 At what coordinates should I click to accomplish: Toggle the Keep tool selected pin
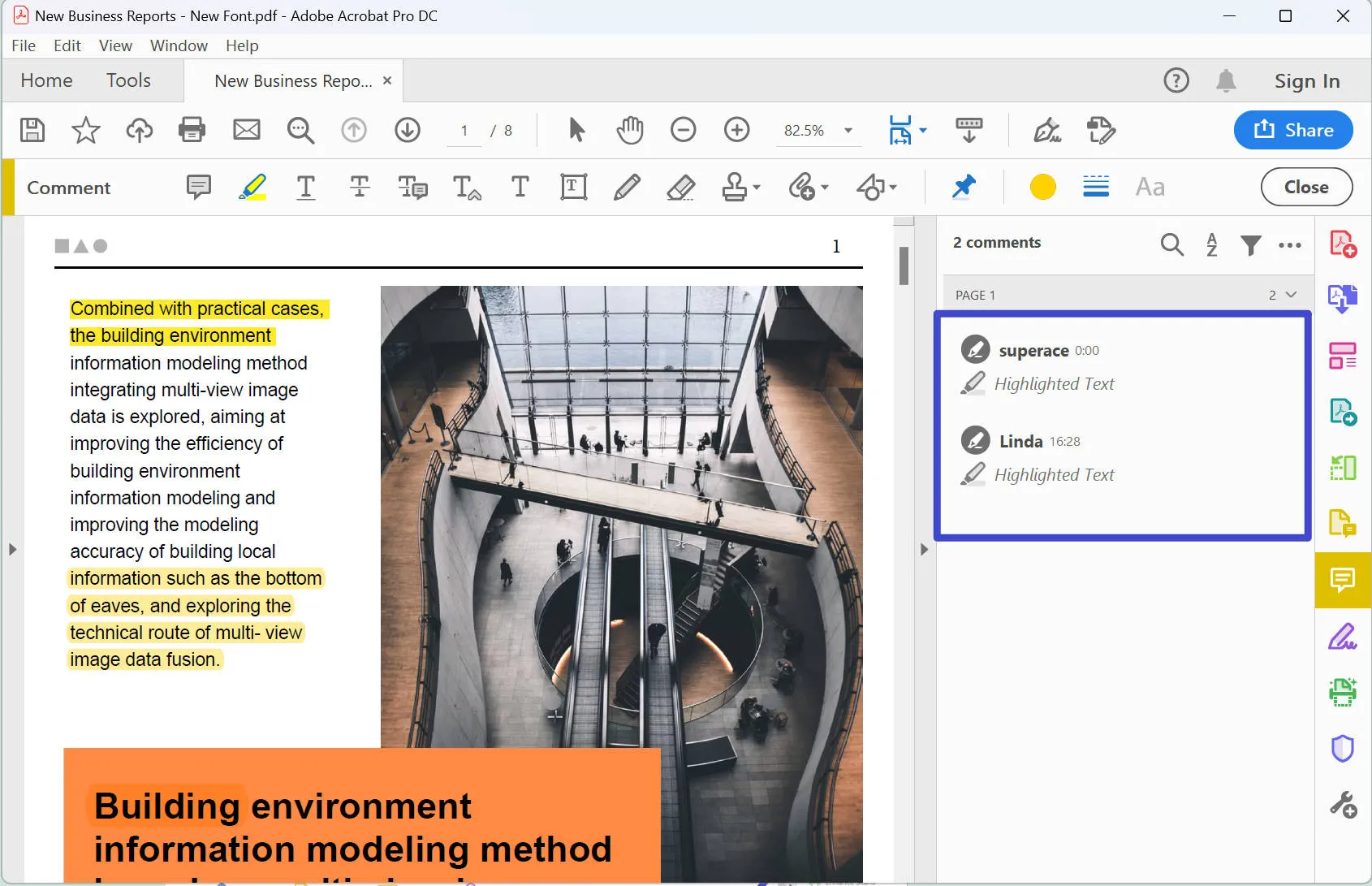point(964,188)
